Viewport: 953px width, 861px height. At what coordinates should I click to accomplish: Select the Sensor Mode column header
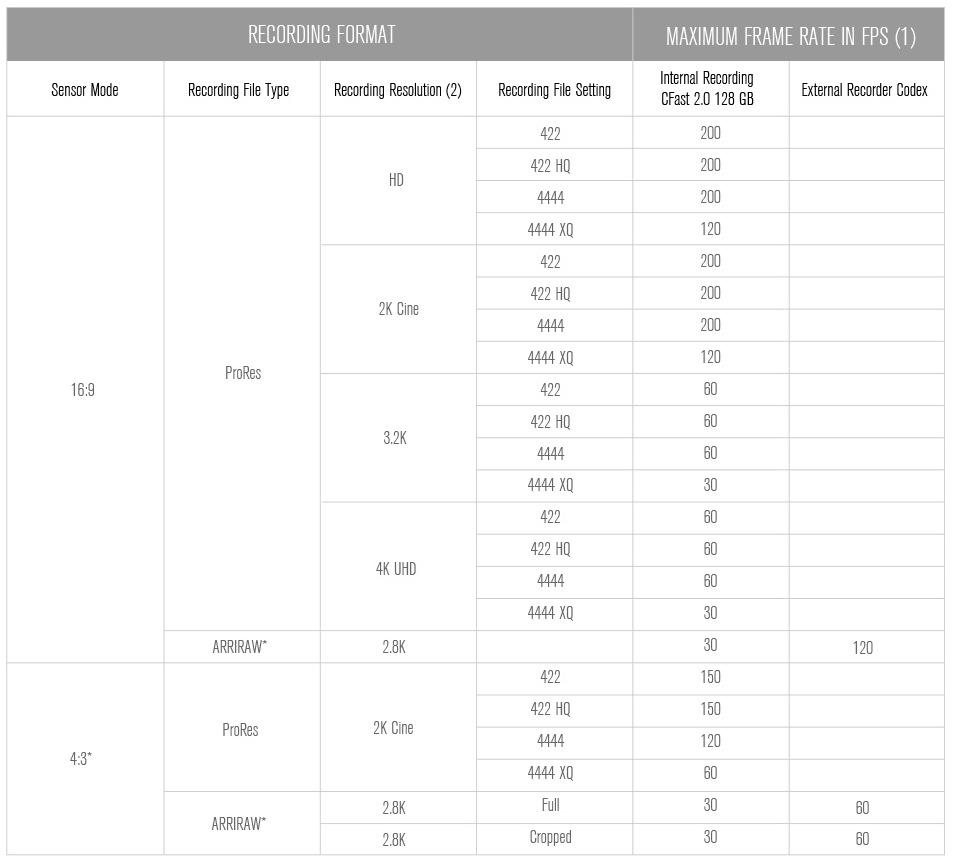[x=85, y=90]
